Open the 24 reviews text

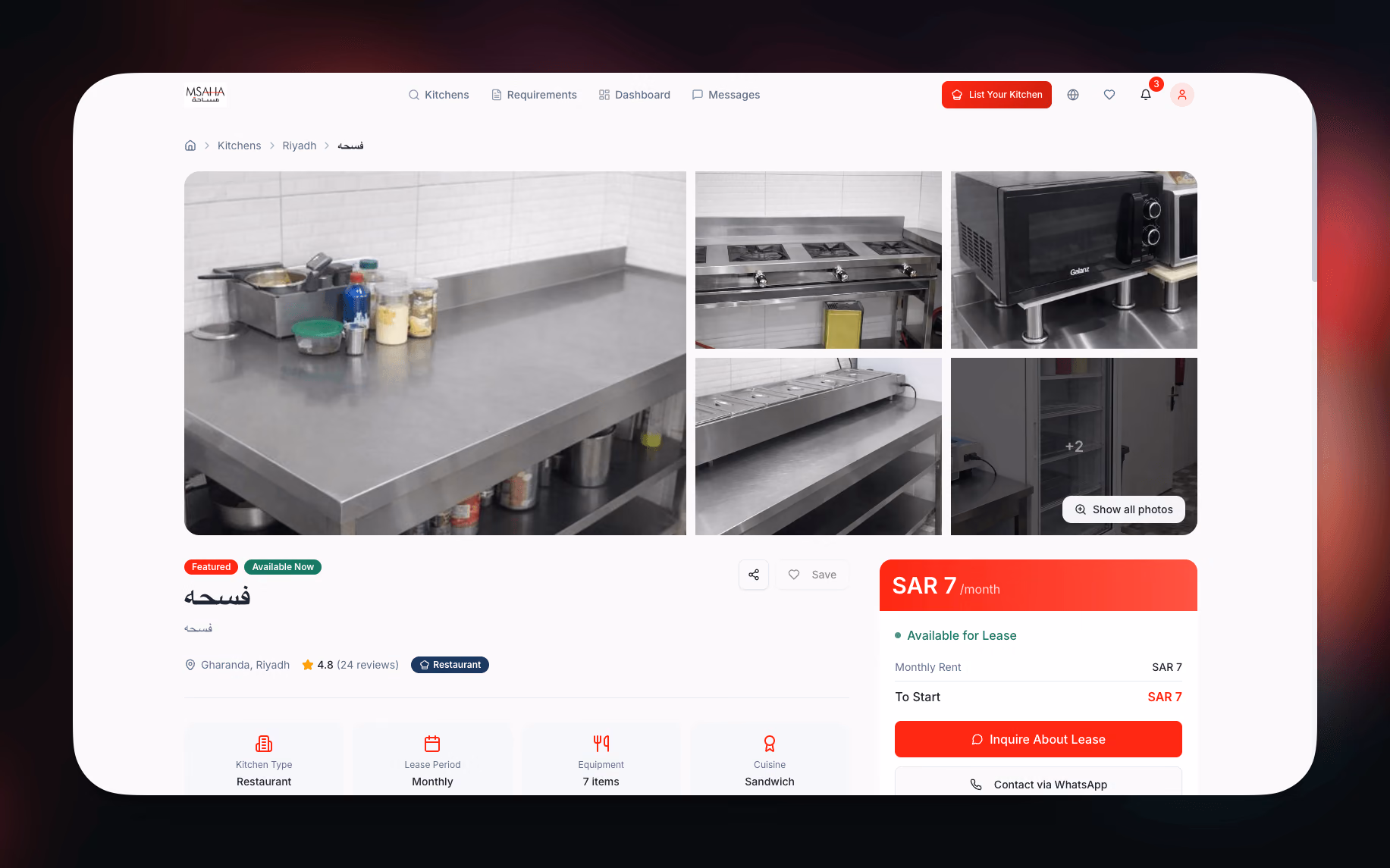pyautogui.click(x=368, y=665)
